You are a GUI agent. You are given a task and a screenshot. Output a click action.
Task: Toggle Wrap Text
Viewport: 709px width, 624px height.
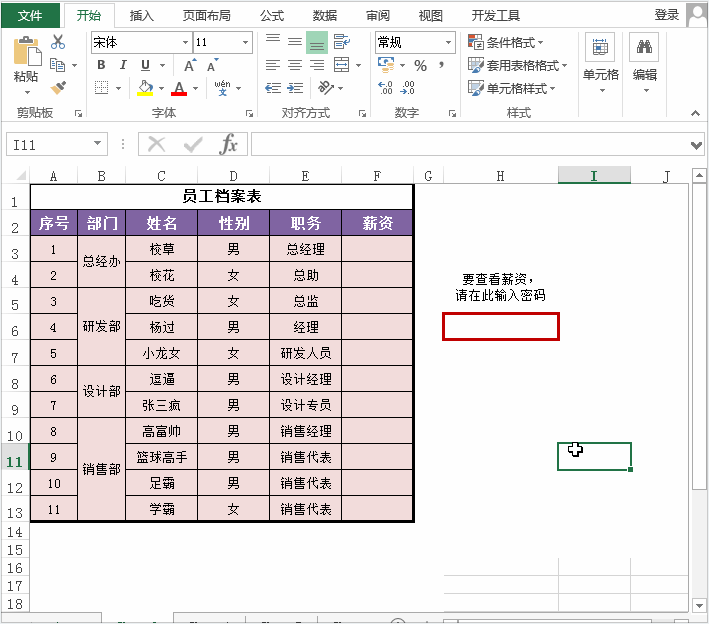pyautogui.click(x=342, y=42)
